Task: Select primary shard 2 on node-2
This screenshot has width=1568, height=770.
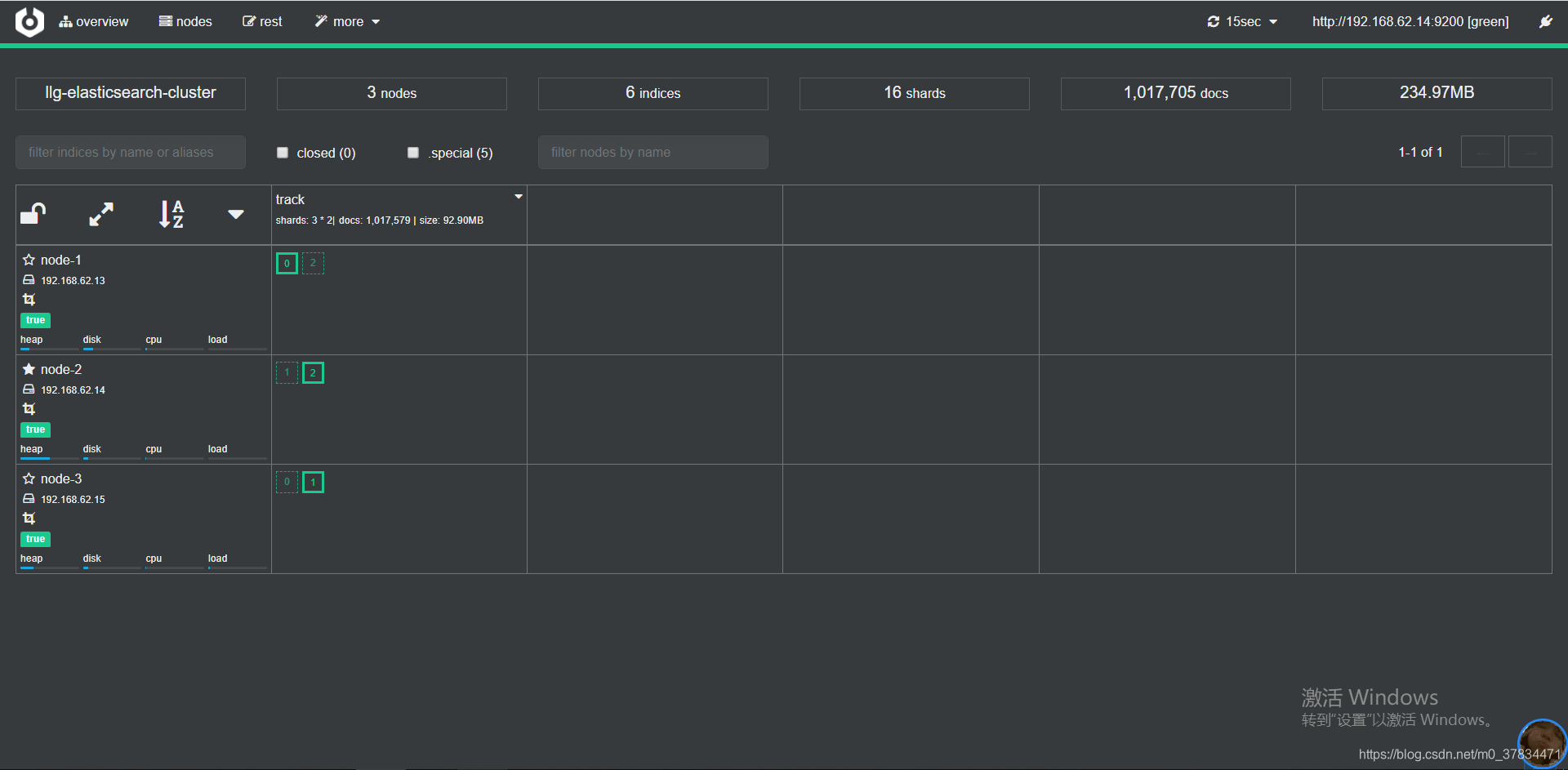Action: coord(313,372)
